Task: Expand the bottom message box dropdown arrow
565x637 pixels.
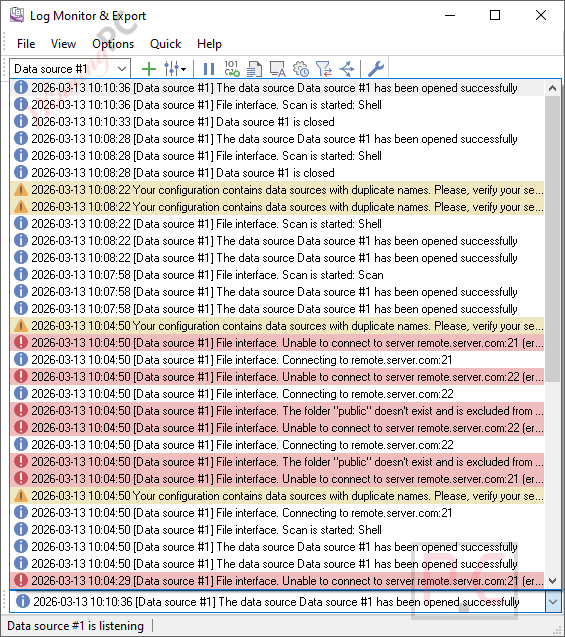Action: [x=553, y=602]
